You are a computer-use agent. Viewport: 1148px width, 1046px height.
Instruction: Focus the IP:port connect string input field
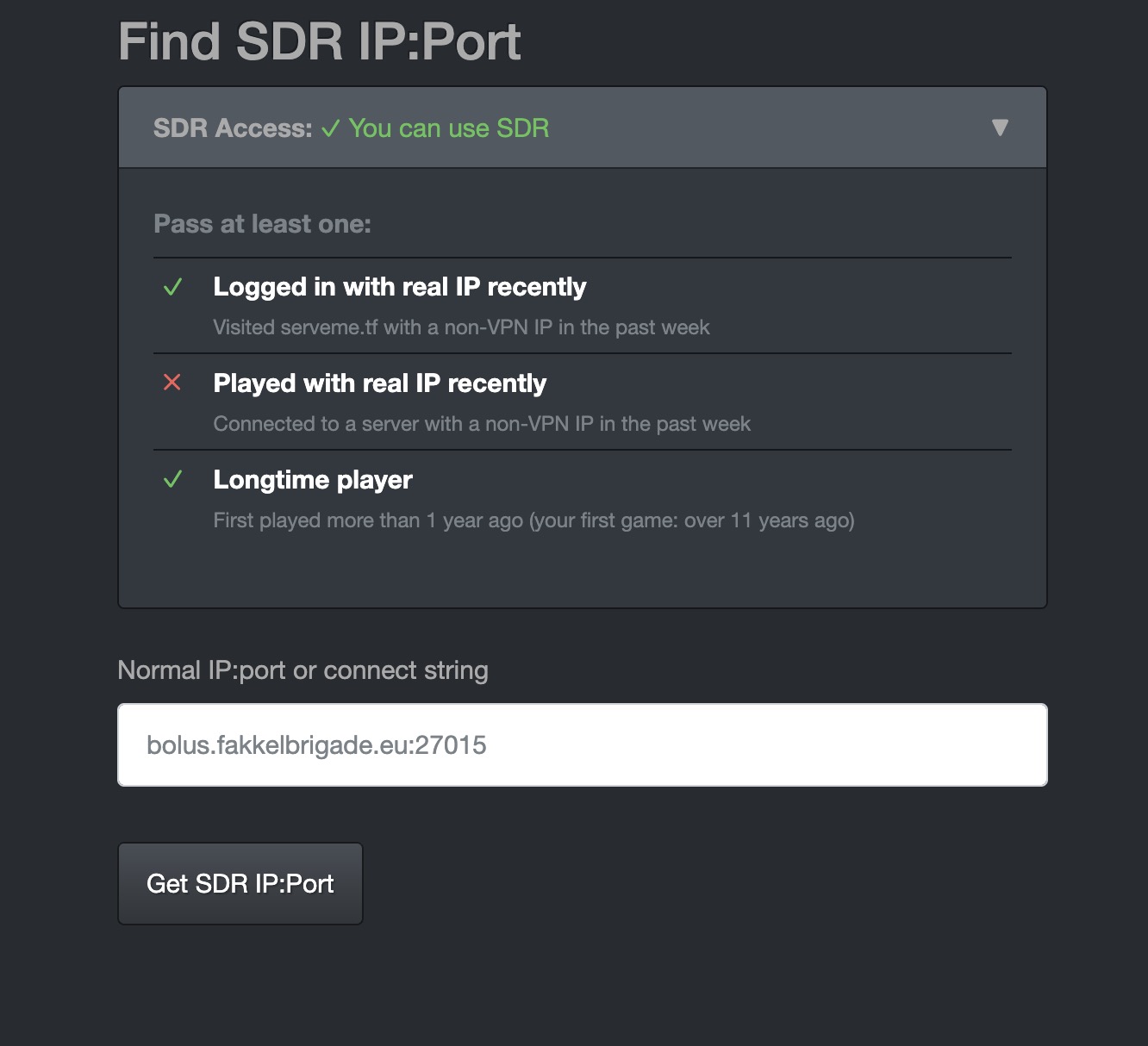(582, 744)
